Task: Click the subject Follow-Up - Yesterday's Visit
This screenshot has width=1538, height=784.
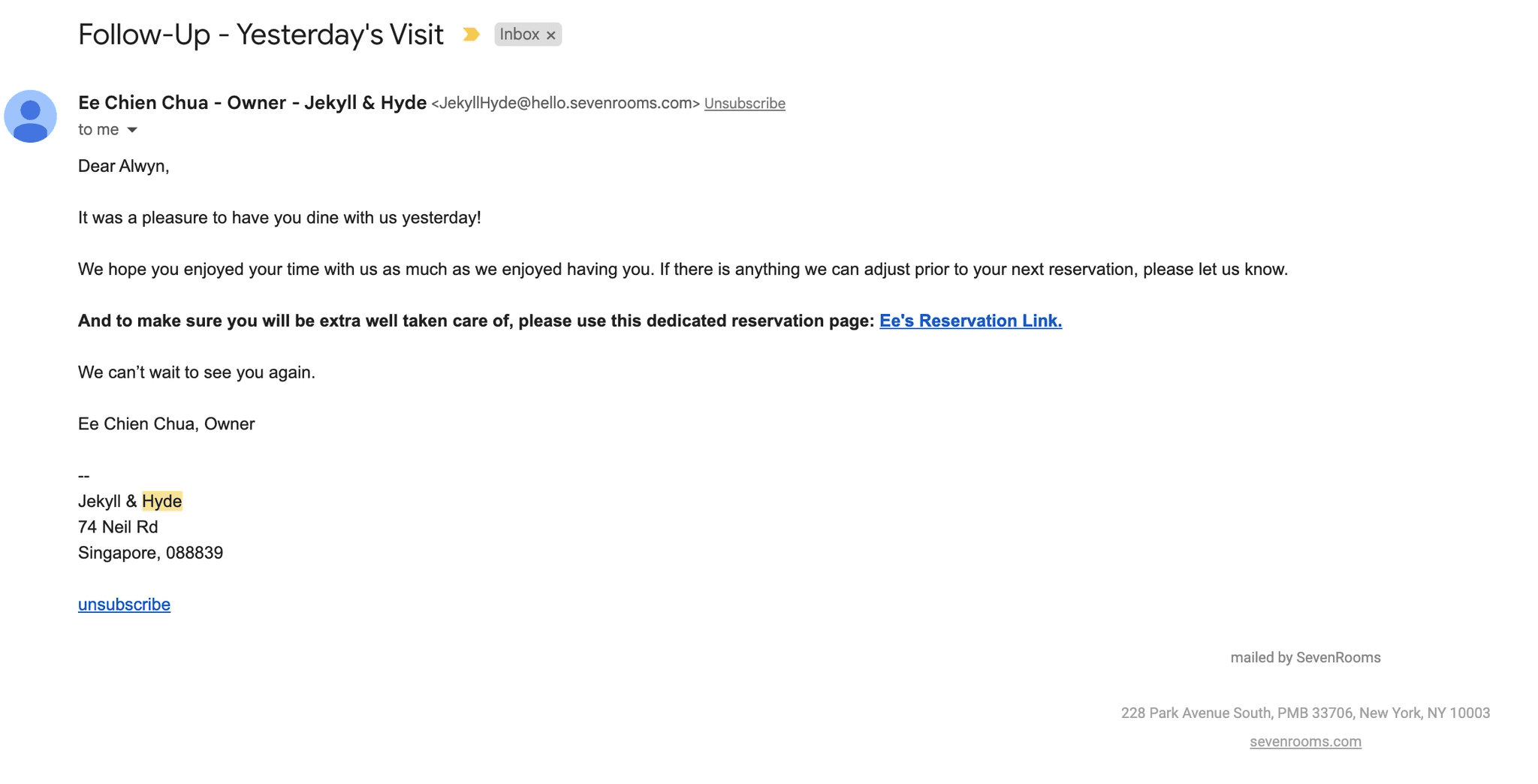Action: [261, 35]
